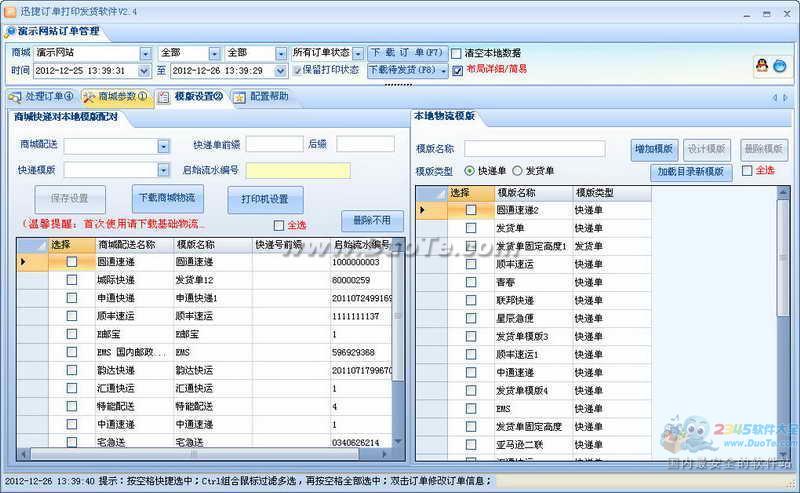Open 打印机设置 printer settings
The height and width of the screenshot is (493, 800).
click(x=265, y=200)
